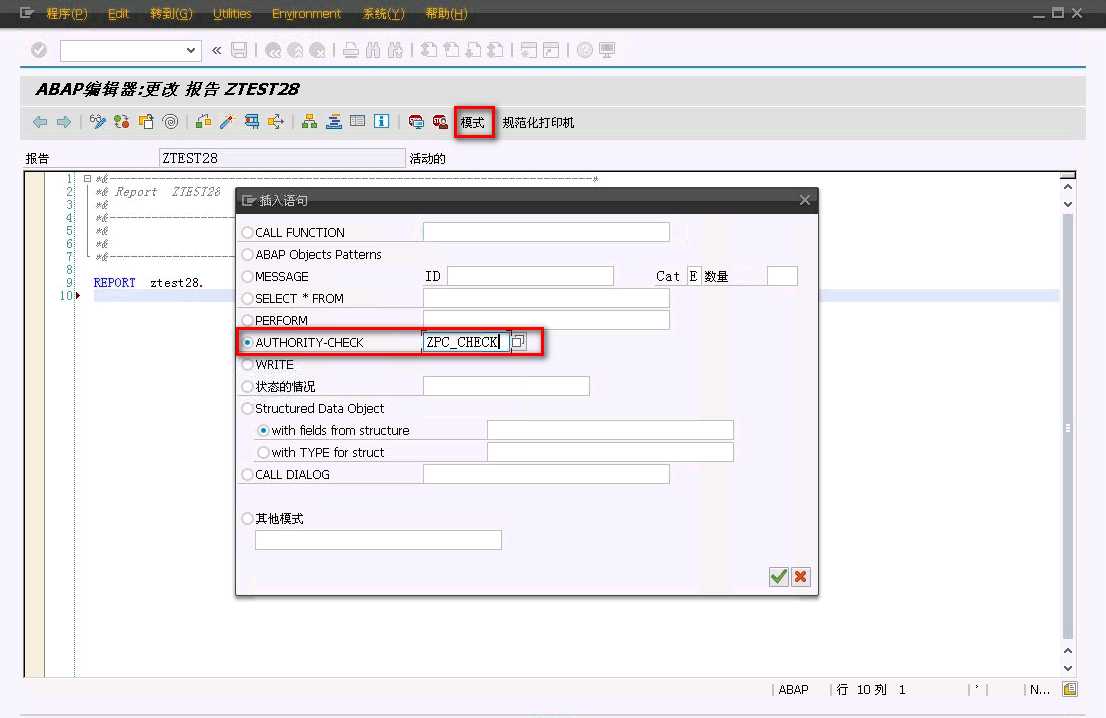Select the 其他模式 radio button
The width and height of the screenshot is (1106, 718).
pos(248,518)
